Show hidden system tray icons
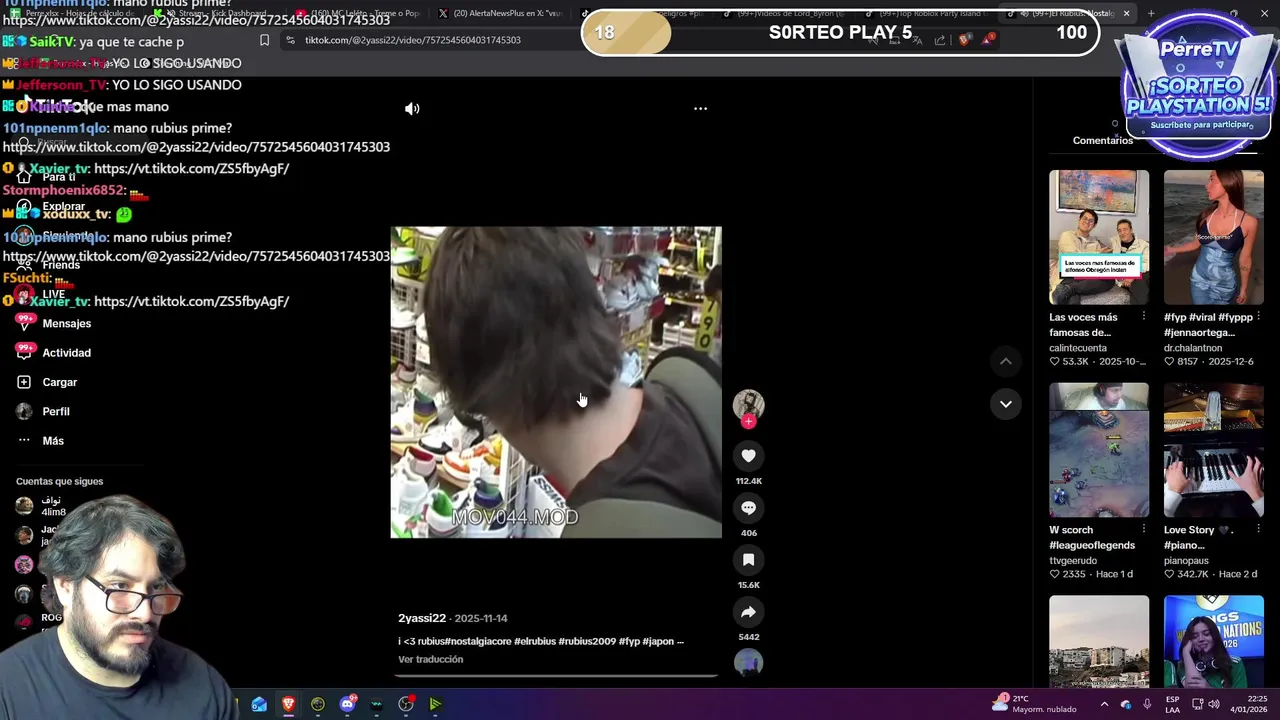This screenshot has height=720, width=1280. coord(1104,704)
